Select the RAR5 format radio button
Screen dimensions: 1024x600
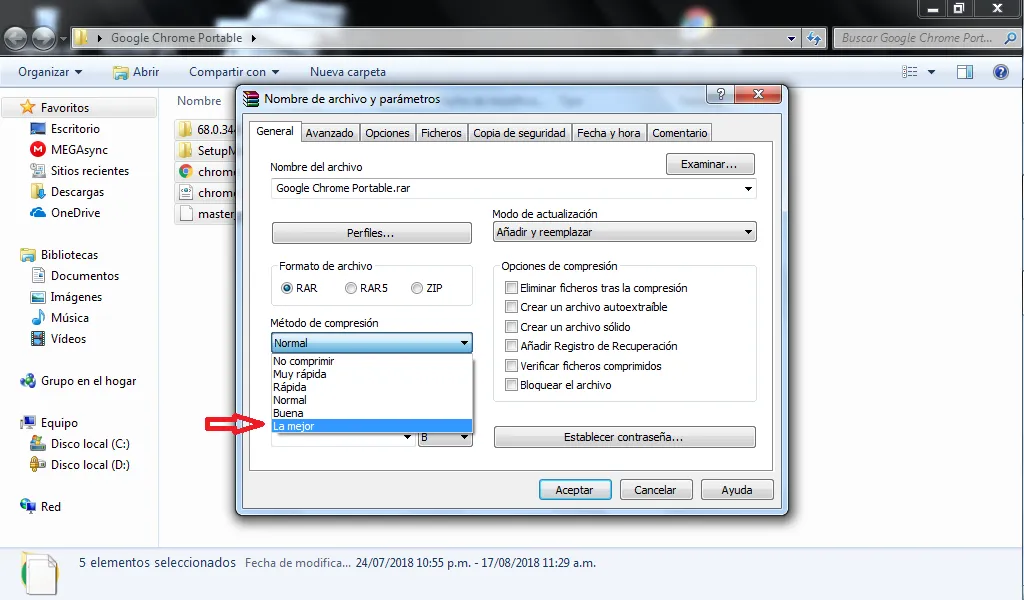[351, 288]
